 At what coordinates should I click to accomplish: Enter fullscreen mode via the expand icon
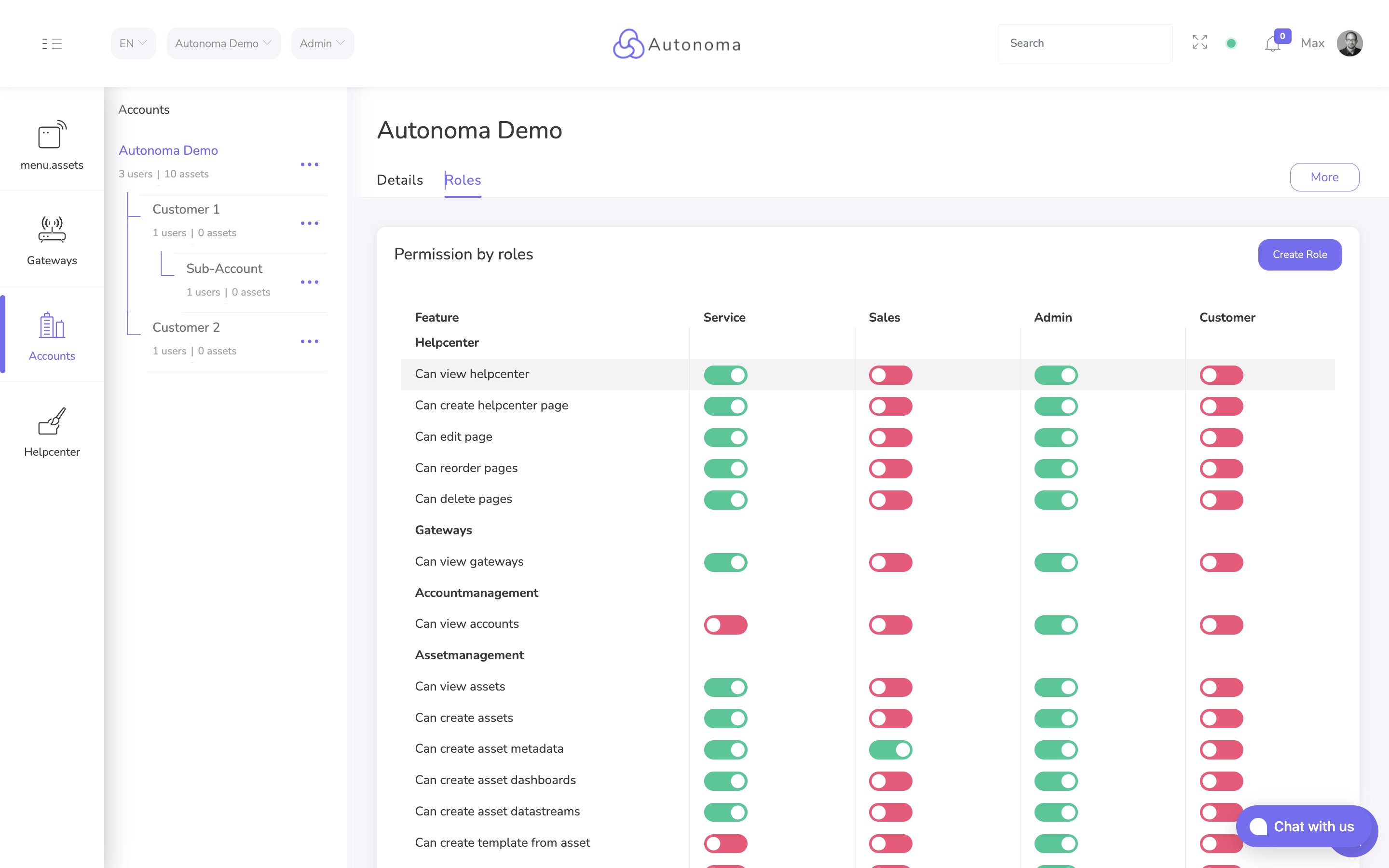tap(1199, 42)
